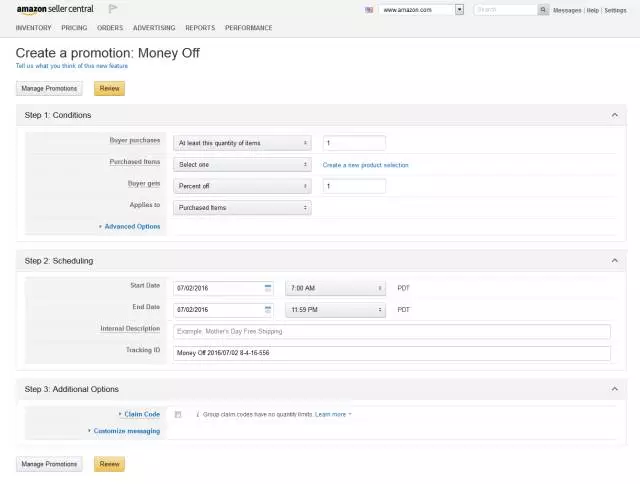Open the ADVERTISING menu

click(x=154, y=28)
